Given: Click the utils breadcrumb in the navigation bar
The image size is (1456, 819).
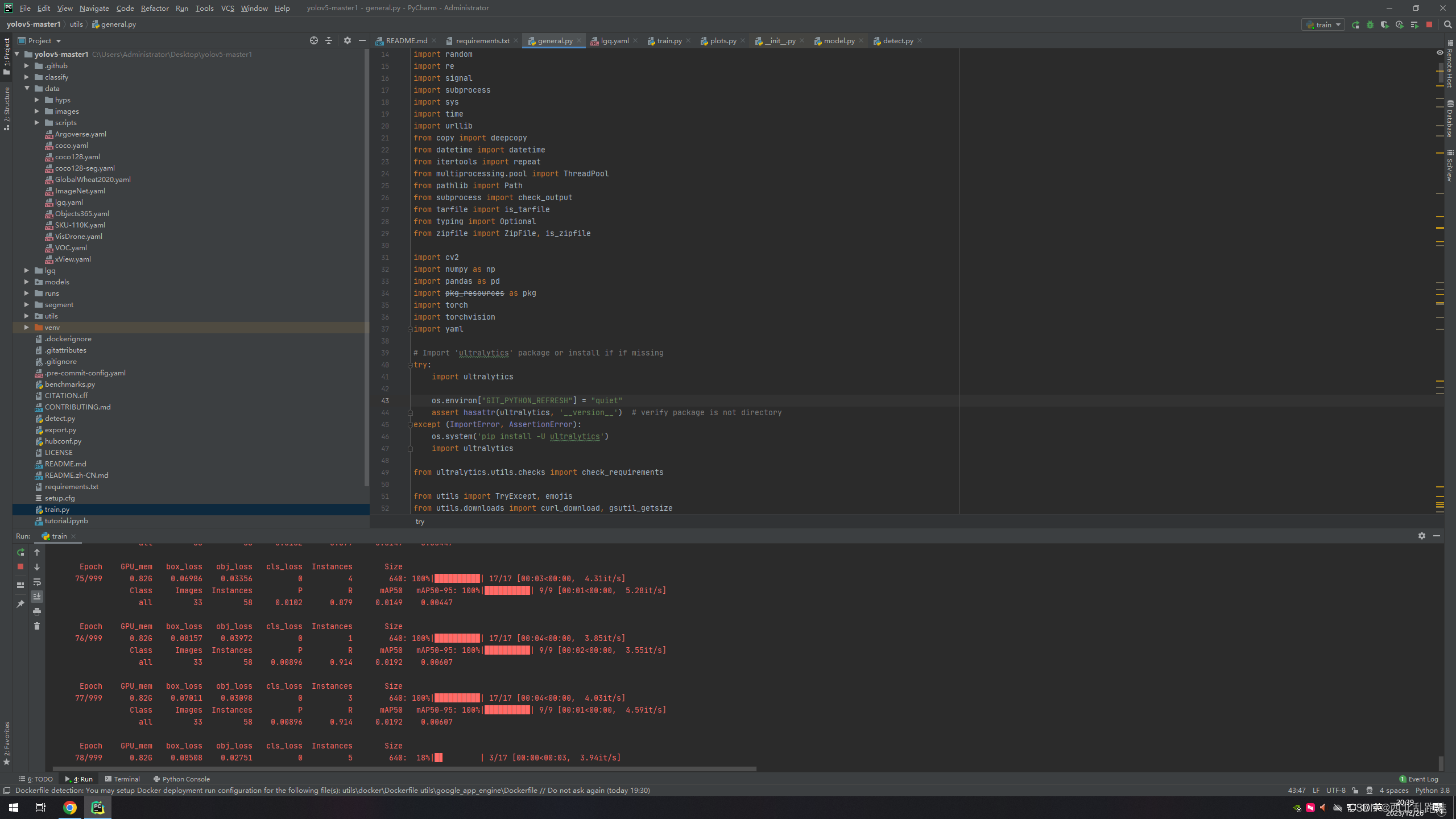Looking at the screenshot, I should [76, 24].
